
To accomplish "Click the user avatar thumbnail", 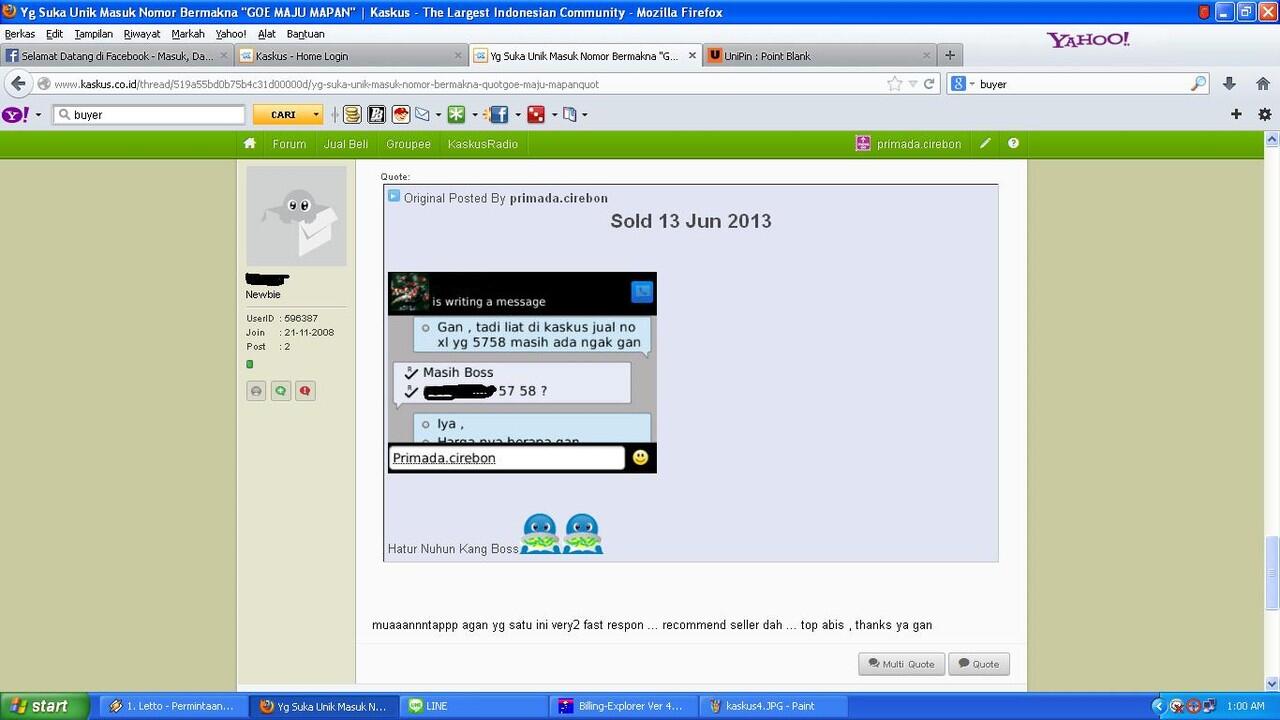I will pyautogui.click(x=296, y=216).
